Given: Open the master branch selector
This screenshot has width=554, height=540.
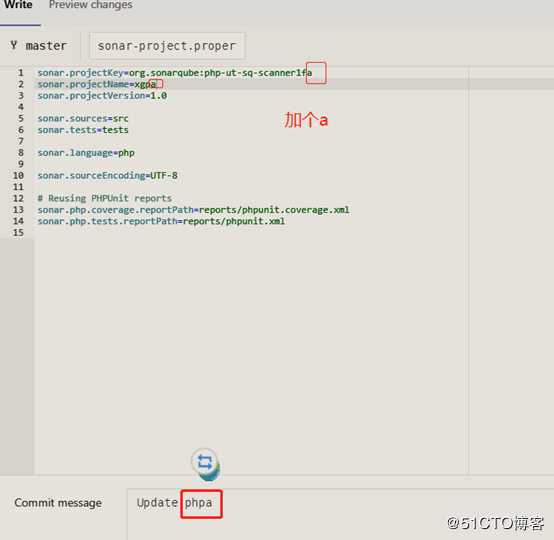Looking at the screenshot, I should point(39,46).
